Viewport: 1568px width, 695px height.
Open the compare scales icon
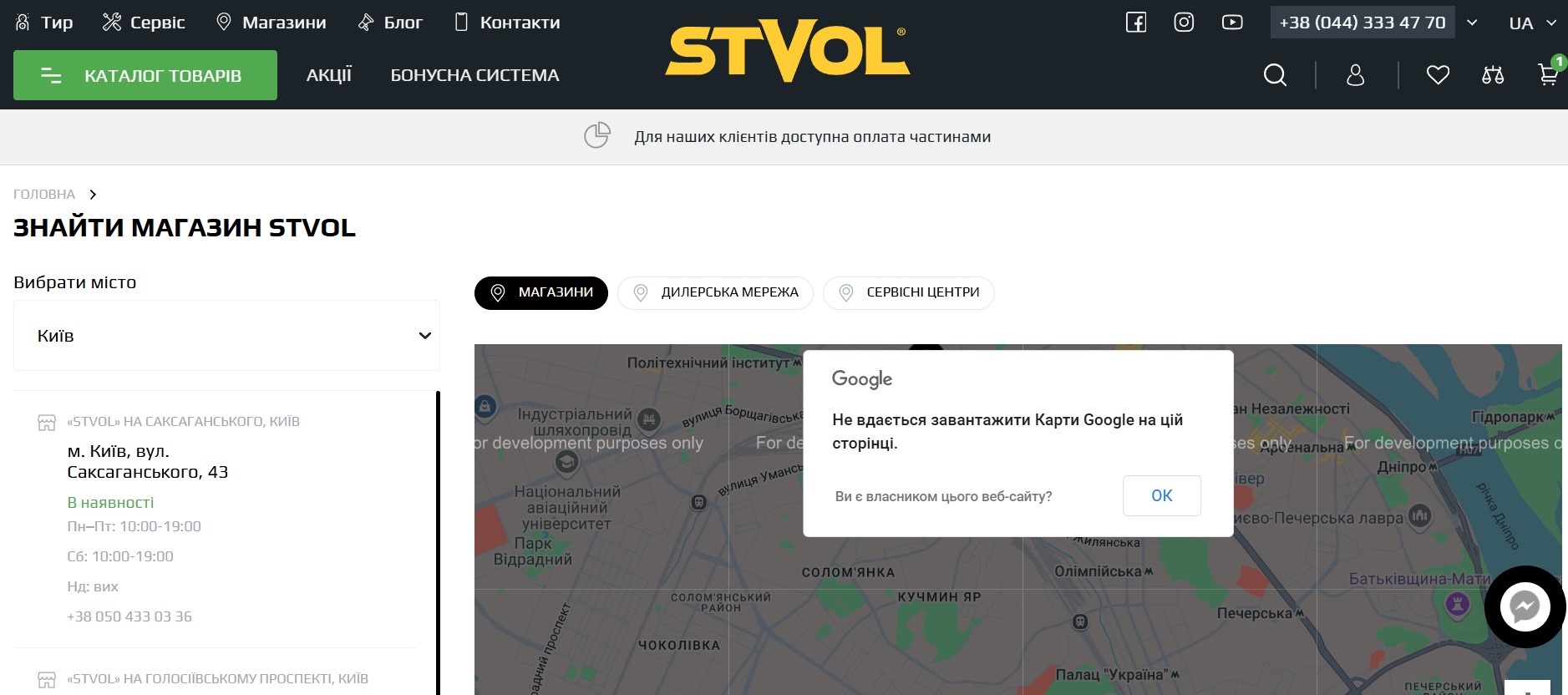pyautogui.click(x=1493, y=75)
